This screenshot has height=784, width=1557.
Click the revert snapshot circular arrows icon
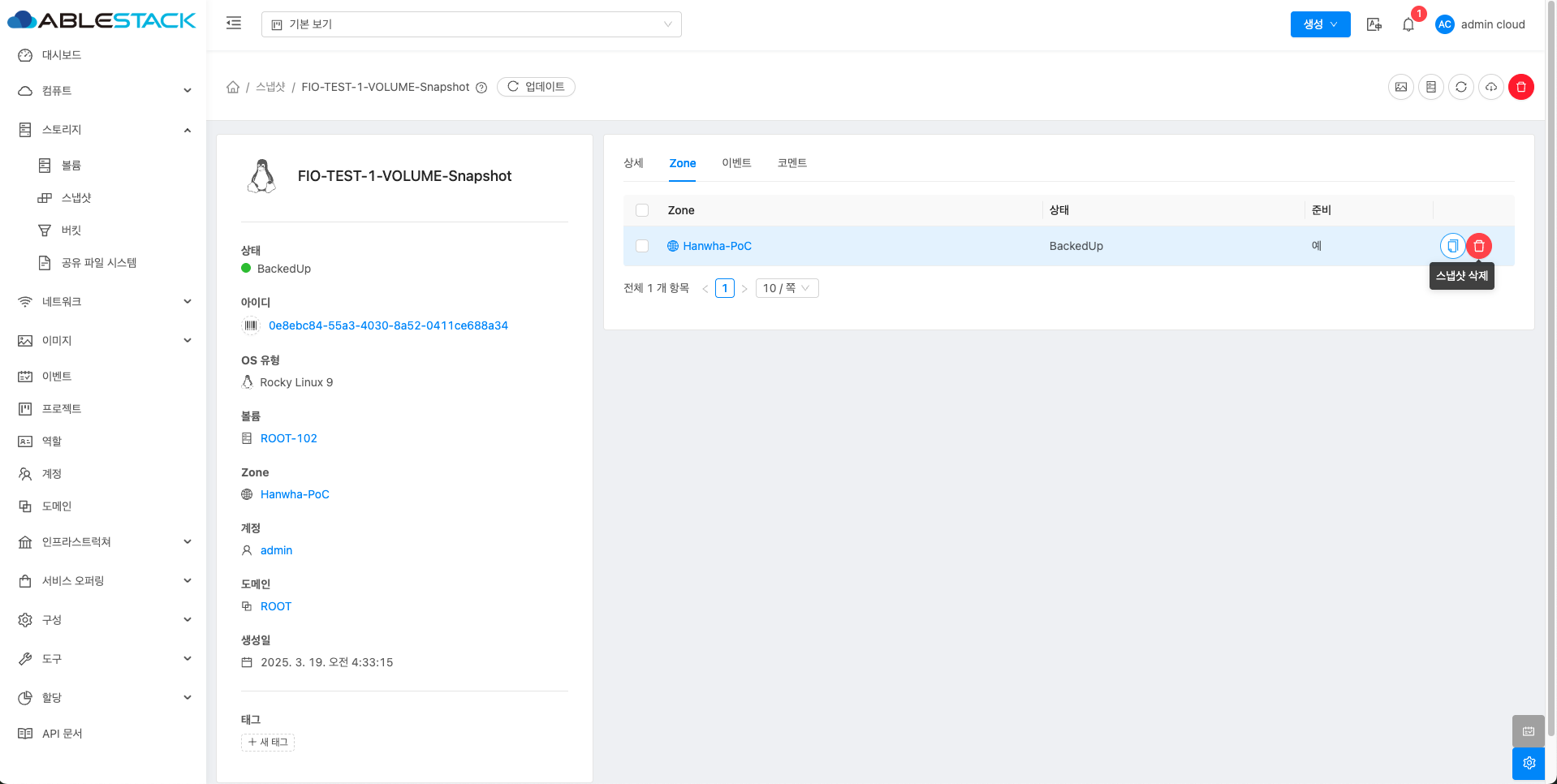(1461, 87)
